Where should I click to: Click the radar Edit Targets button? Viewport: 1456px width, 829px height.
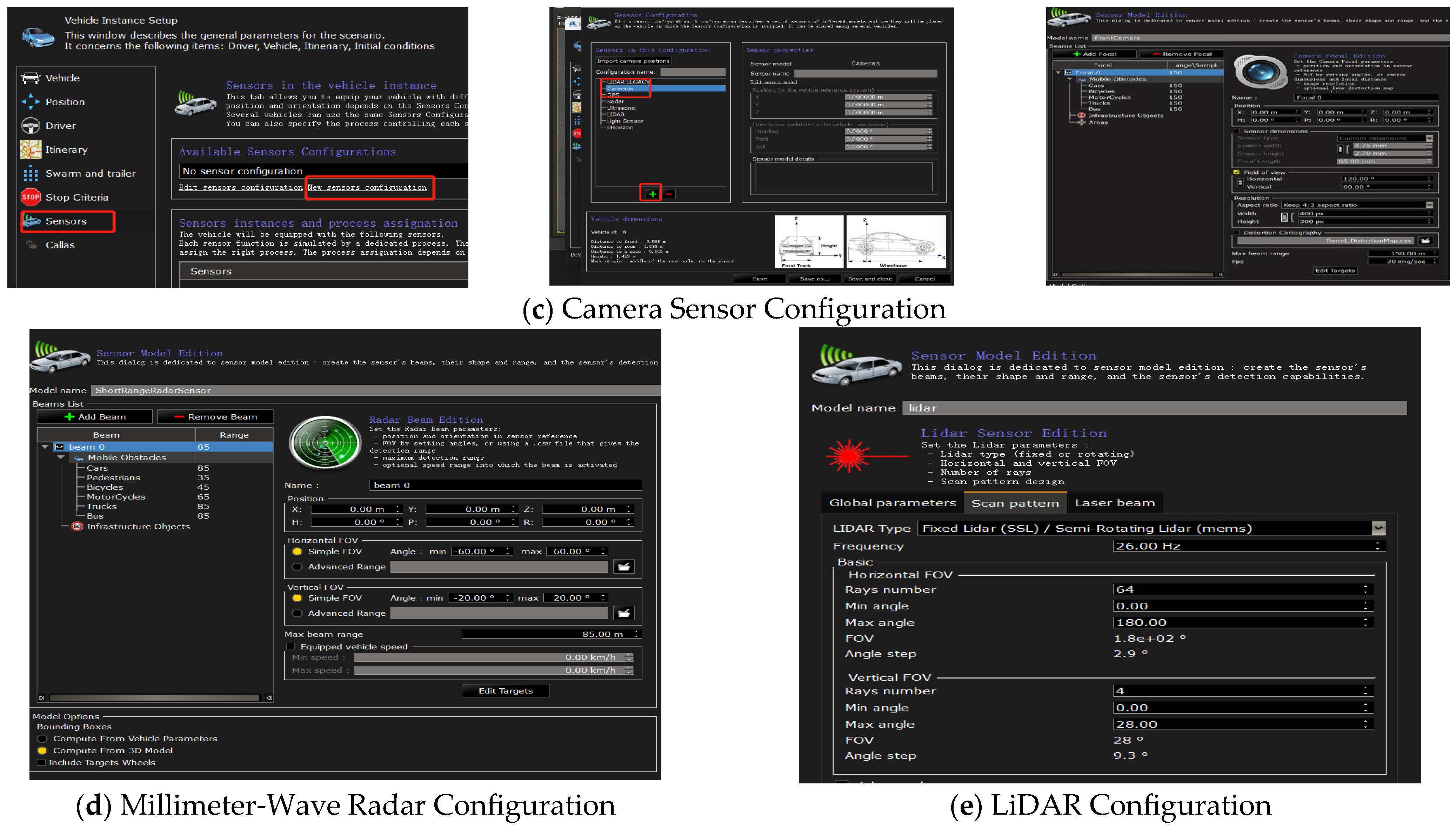click(506, 691)
